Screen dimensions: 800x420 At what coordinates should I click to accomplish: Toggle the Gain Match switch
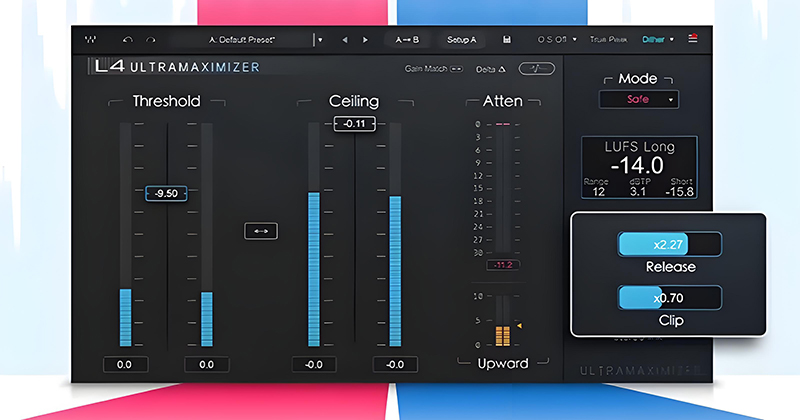tap(455, 69)
